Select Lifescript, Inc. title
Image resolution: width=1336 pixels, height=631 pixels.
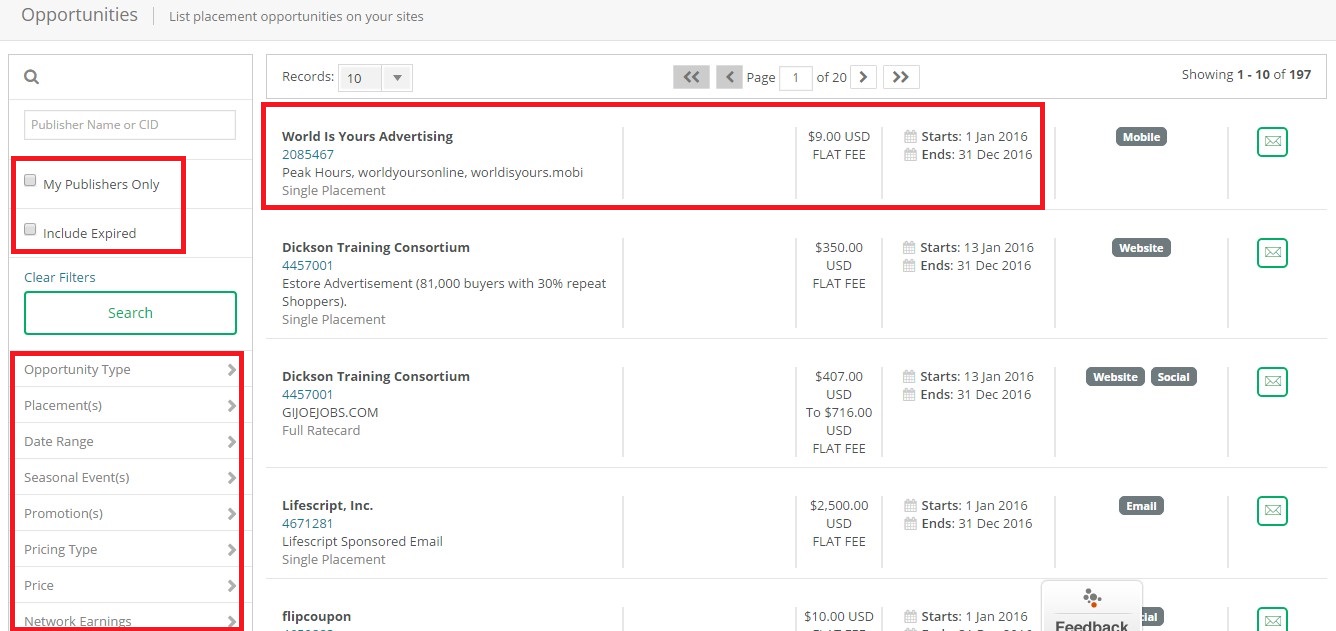tap(327, 505)
